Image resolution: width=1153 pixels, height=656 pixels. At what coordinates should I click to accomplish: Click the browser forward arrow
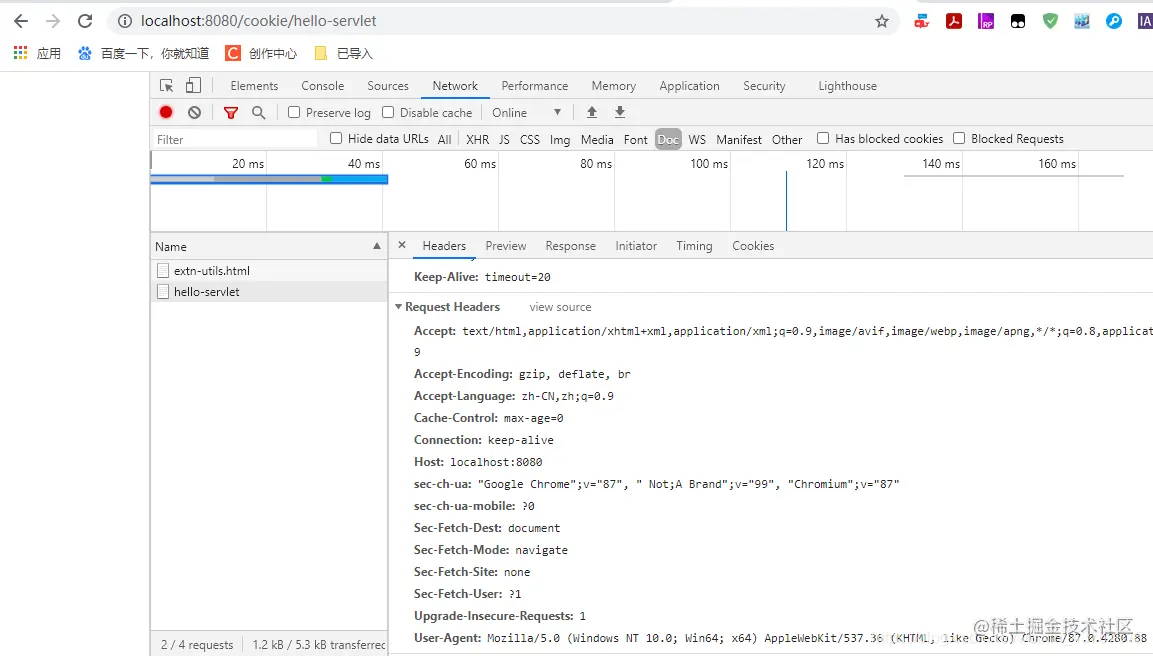coord(53,21)
